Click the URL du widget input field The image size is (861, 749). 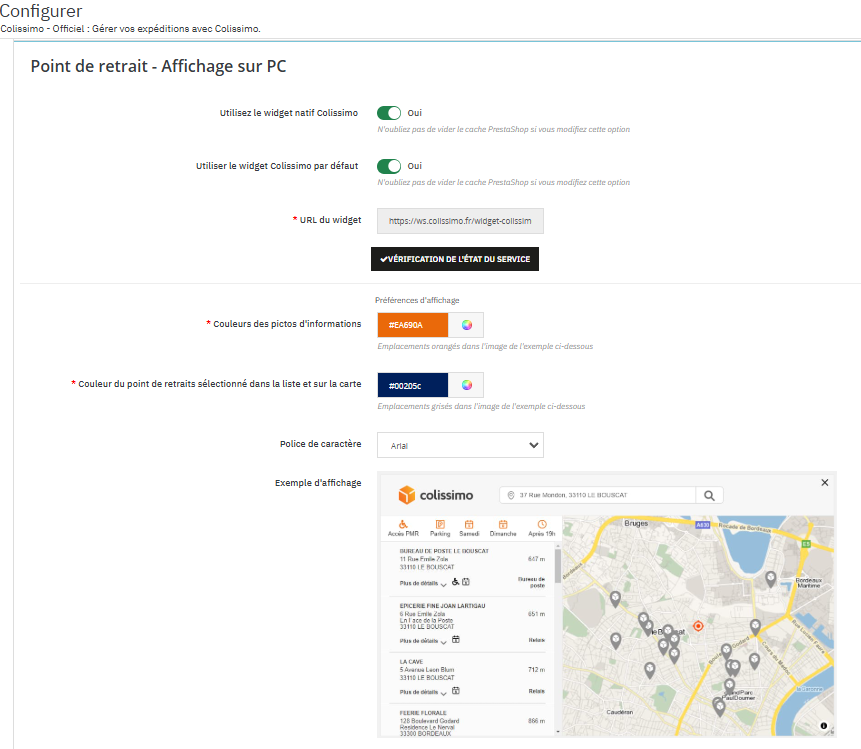pyautogui.click(x=460, y=221)
